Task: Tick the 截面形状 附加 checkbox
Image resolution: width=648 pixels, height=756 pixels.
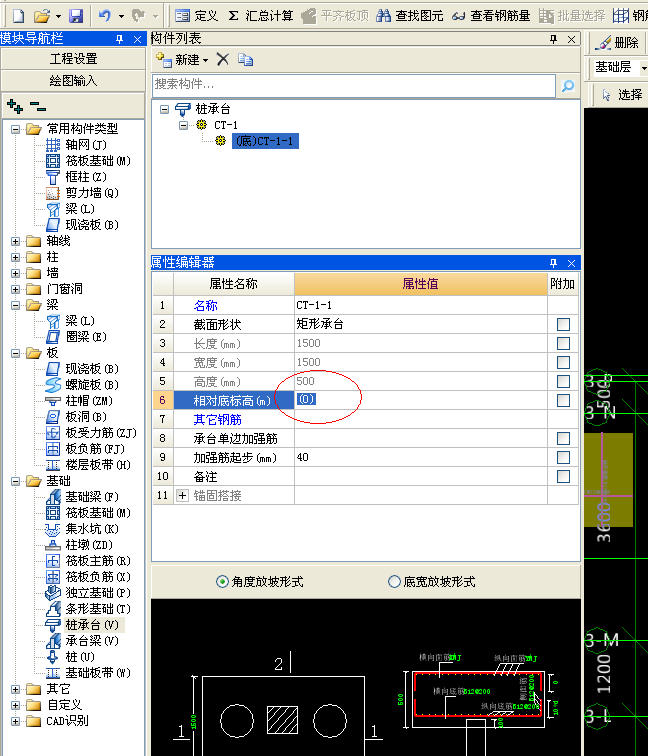Action: pyautogui.click(x=563, y=324)
